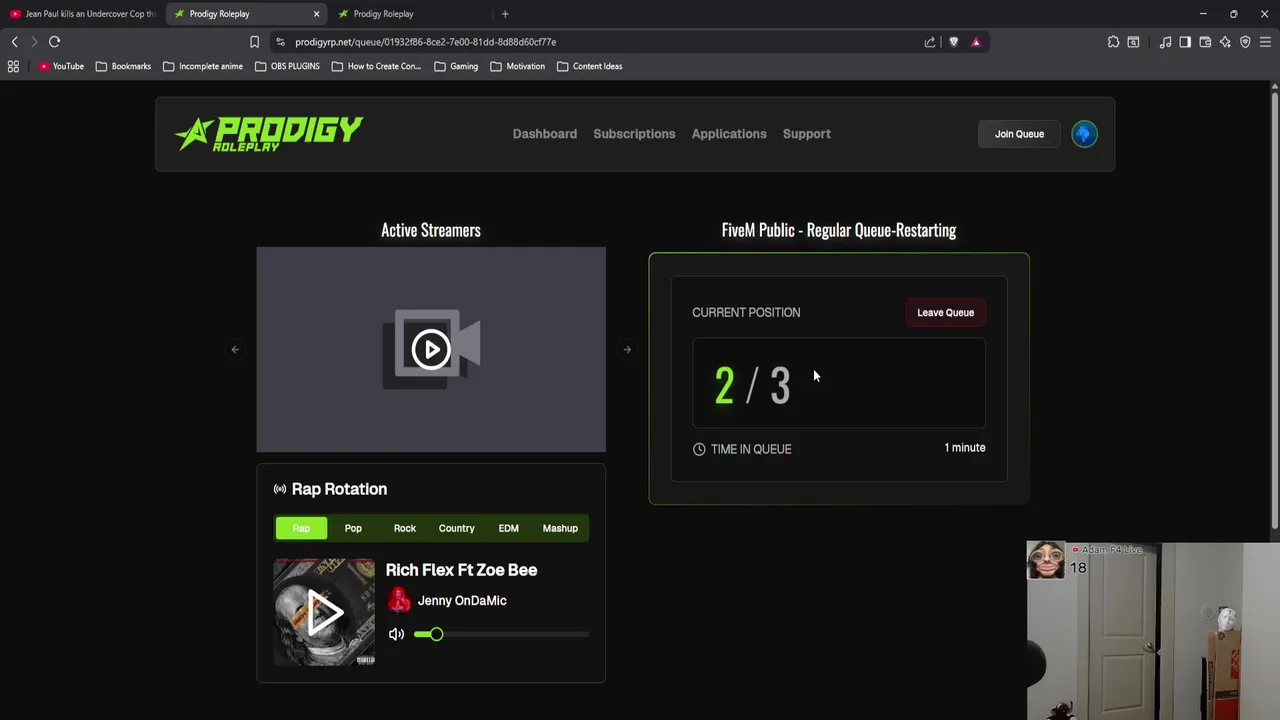Select the Rap genre tab
This screenshot has width=1280, height=720.
point(301,528)
